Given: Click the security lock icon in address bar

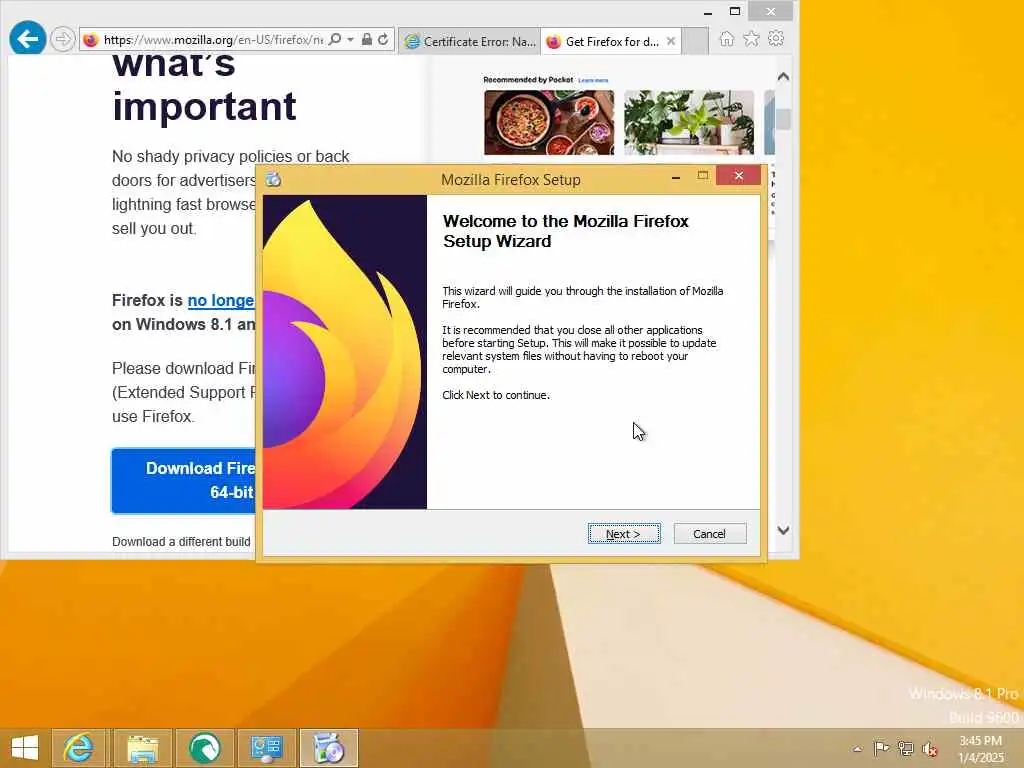Looking at the screenshot, I should [x=367, y=40].
